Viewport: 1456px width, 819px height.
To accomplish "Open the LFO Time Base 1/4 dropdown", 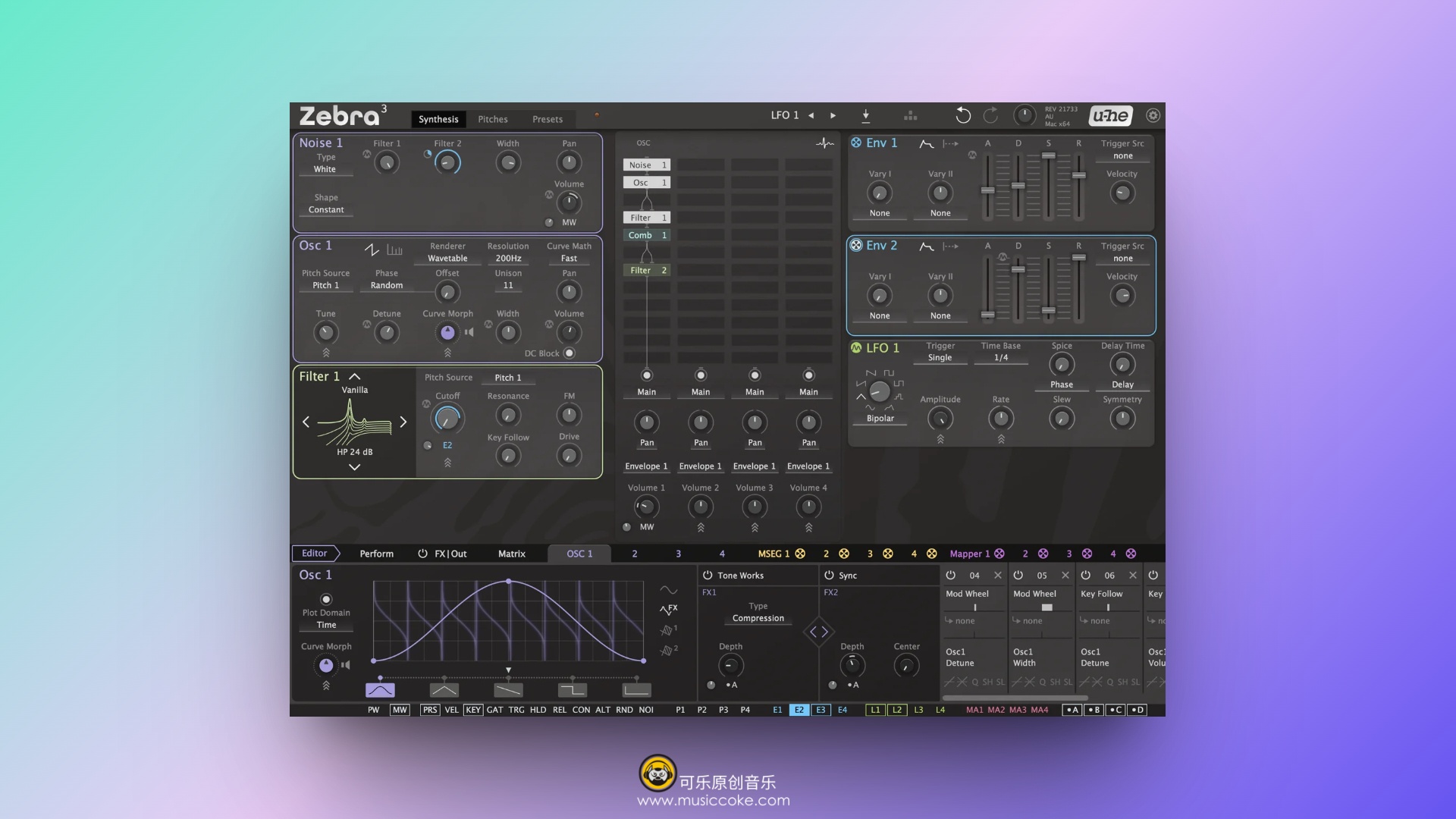I will (1000, 358).
